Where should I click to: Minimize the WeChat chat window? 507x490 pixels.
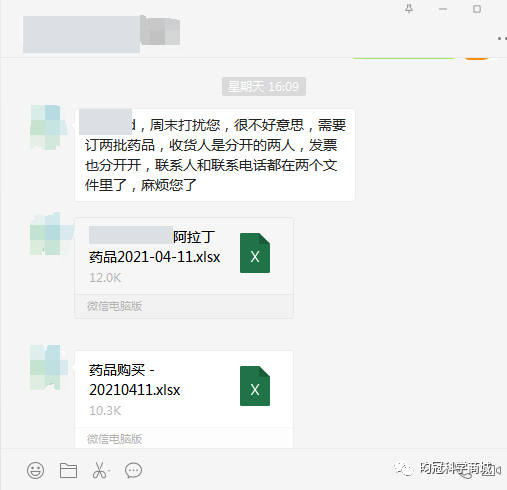tap(443, 9)
